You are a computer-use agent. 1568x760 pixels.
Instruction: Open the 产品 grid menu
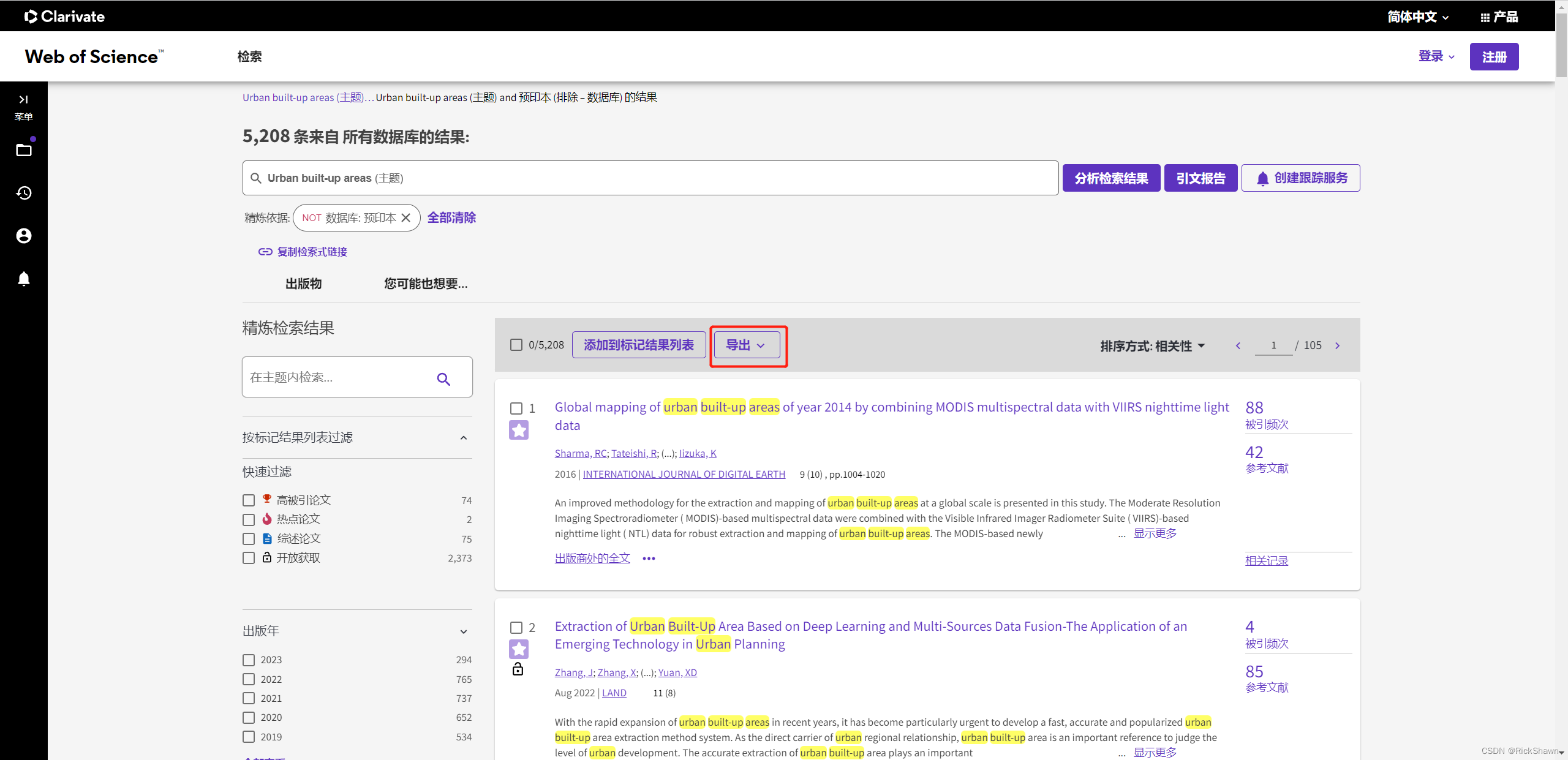tap(1499, 17)
